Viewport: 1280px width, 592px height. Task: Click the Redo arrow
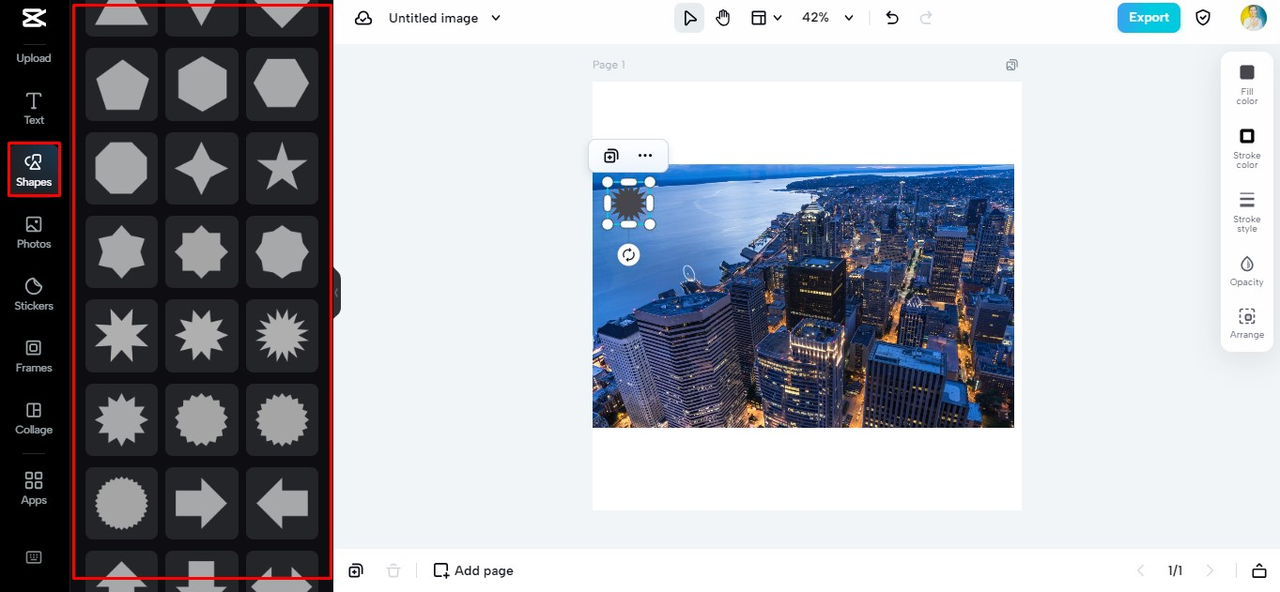click(x=926, y=18)
